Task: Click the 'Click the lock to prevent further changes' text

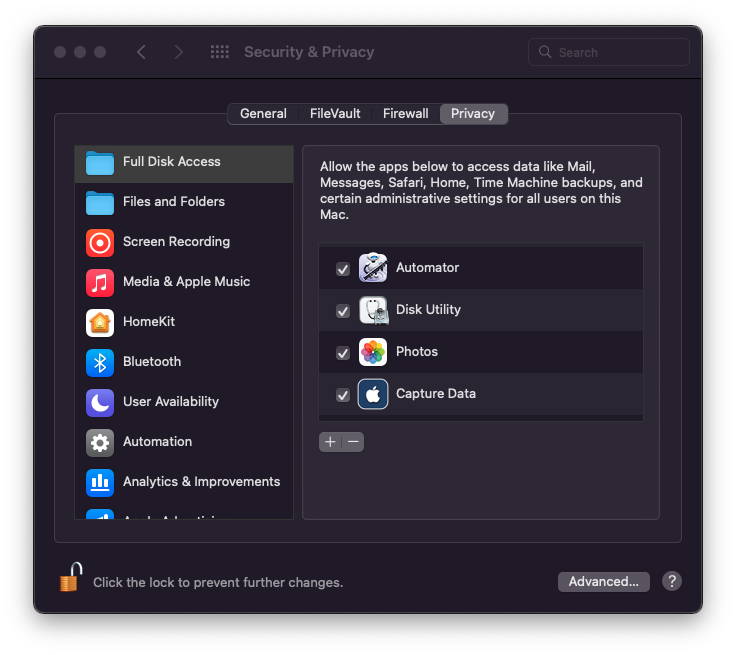Action: 218,583
